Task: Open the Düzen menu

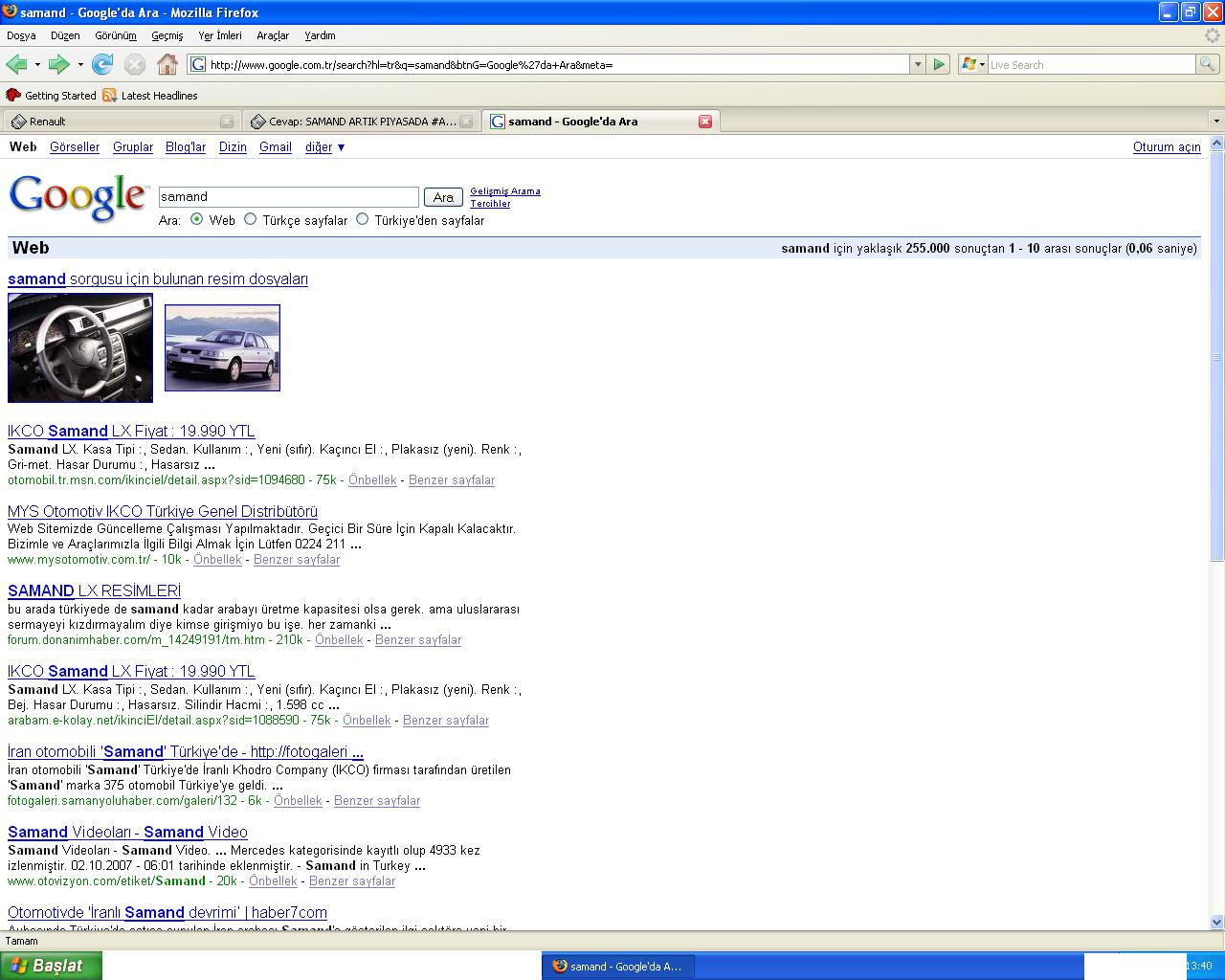Action: click(x=65, y=35)
